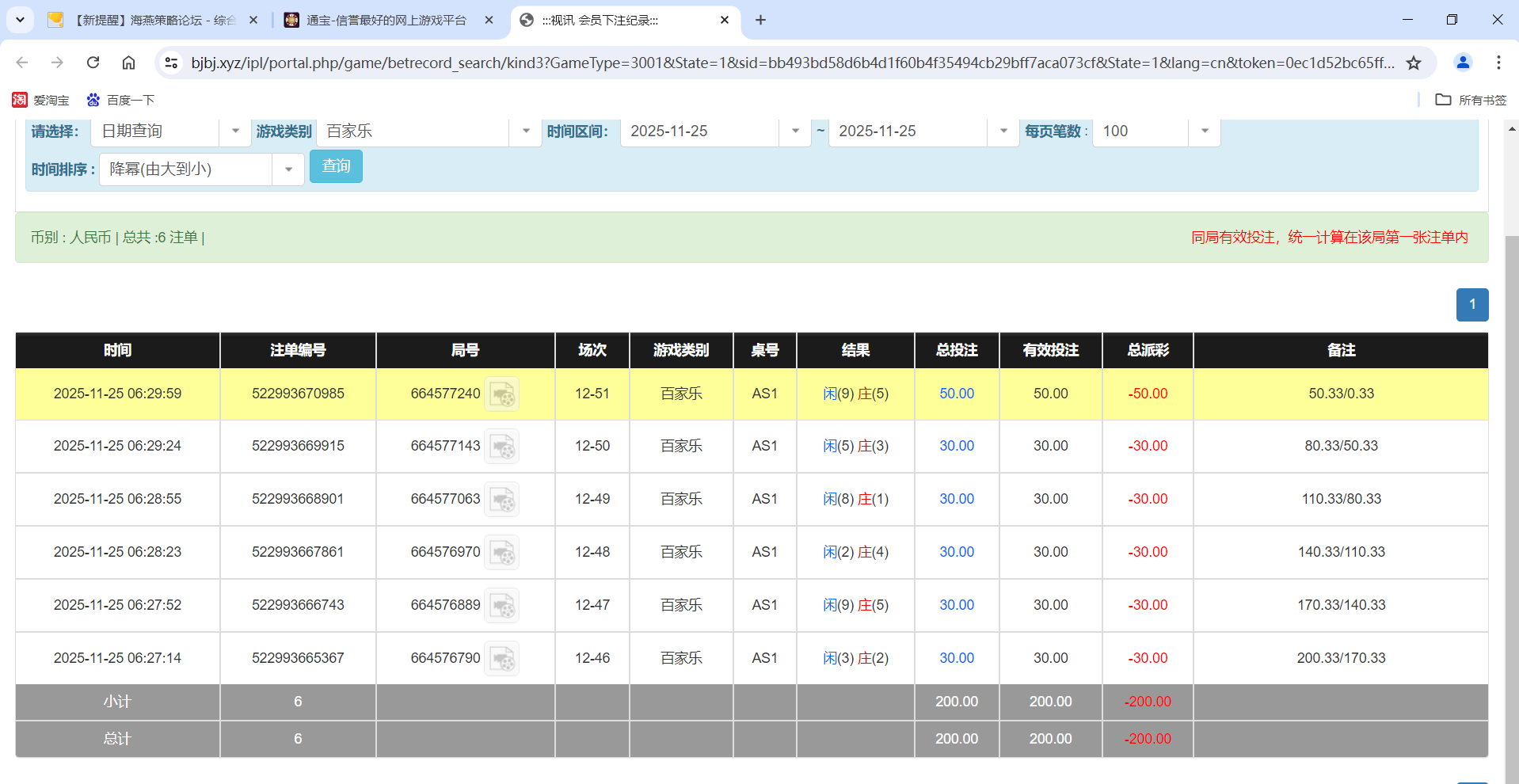Expand the 每页笔数 page size dropdown
Image resolution: width=1519 pixels, height=784 pixels.
pyautogui.click(x=1204, y=131)
